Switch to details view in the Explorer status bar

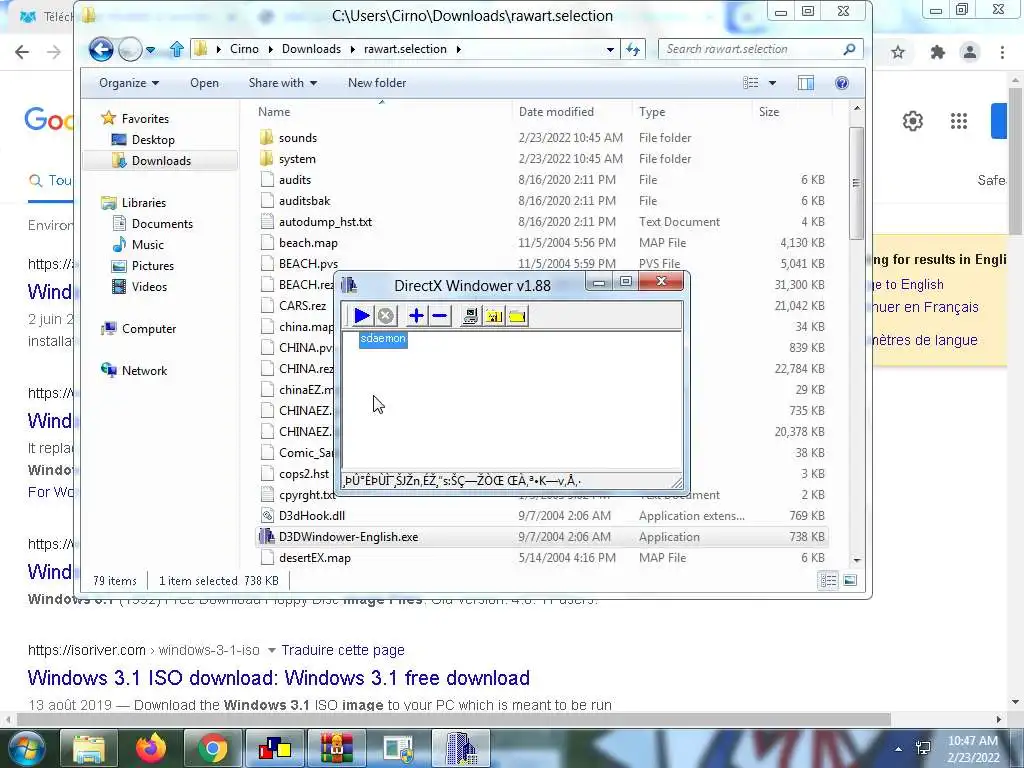click(x=828, y=581)
